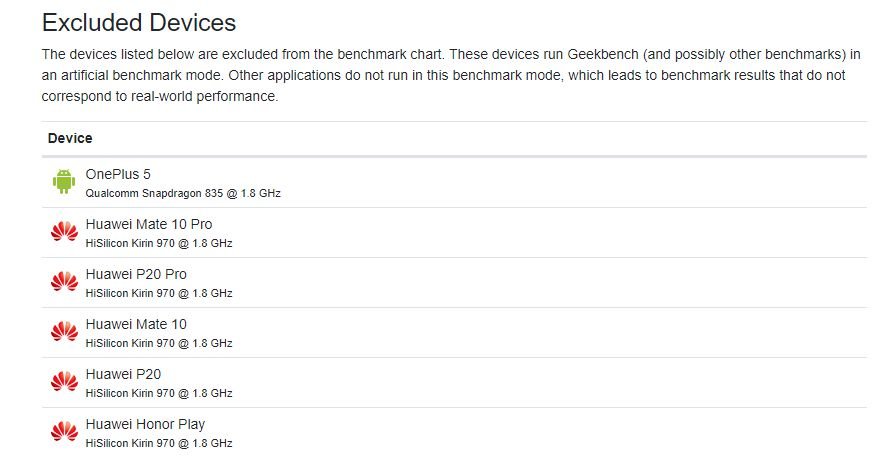The width and height of the screenshot is (880, 462).
Task: Open the OnePlus 5 device link
Action: (x=118, y=174)
